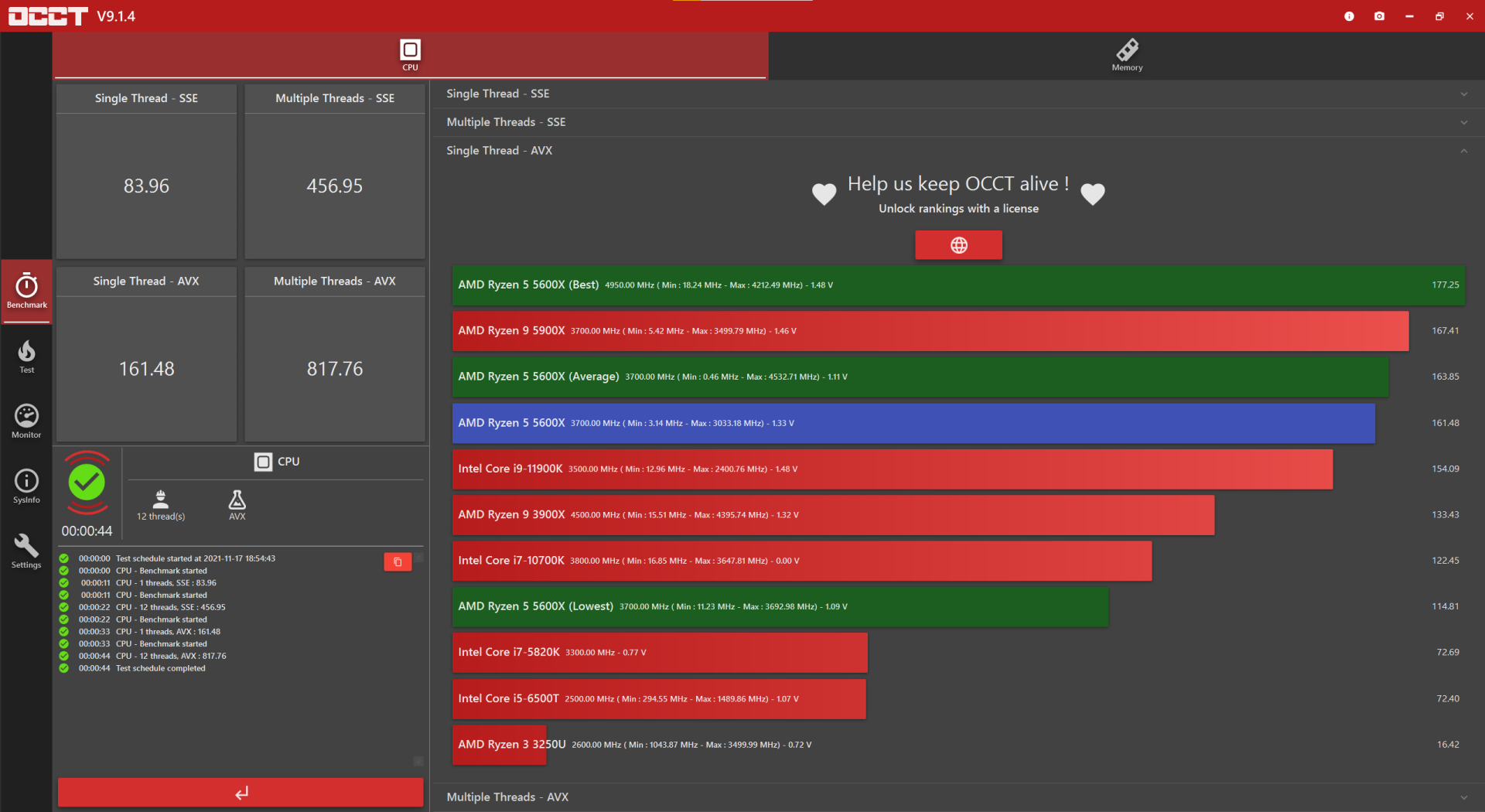Viewport: 1485px width, 812px height.
Task: Open the Benchmark section in the sidebar
Action: pyautogui.click(x=26, y=291)
